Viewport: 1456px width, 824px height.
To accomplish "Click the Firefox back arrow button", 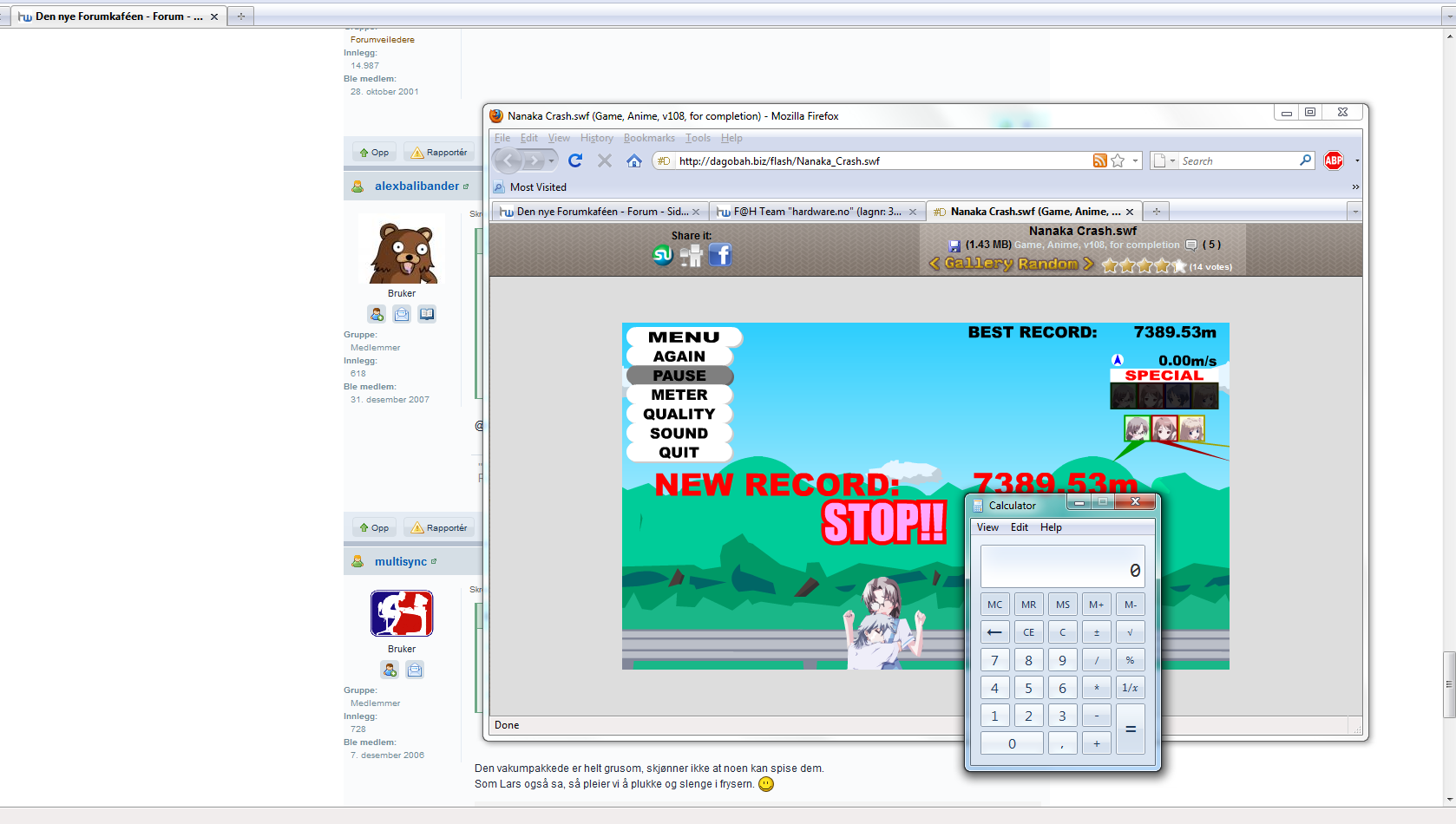I will (508, 160).
